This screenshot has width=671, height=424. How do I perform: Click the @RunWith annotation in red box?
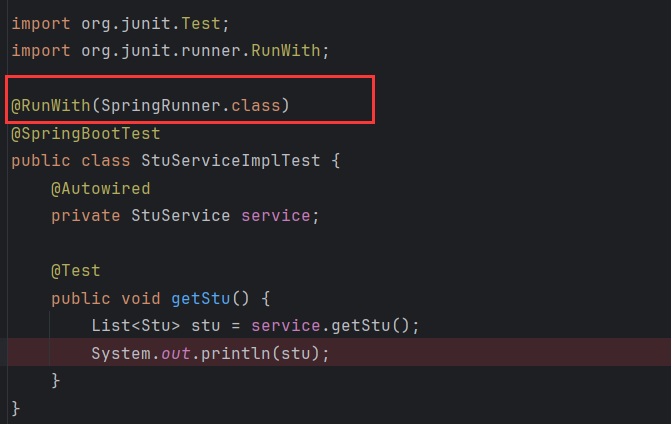click(51, 106)
